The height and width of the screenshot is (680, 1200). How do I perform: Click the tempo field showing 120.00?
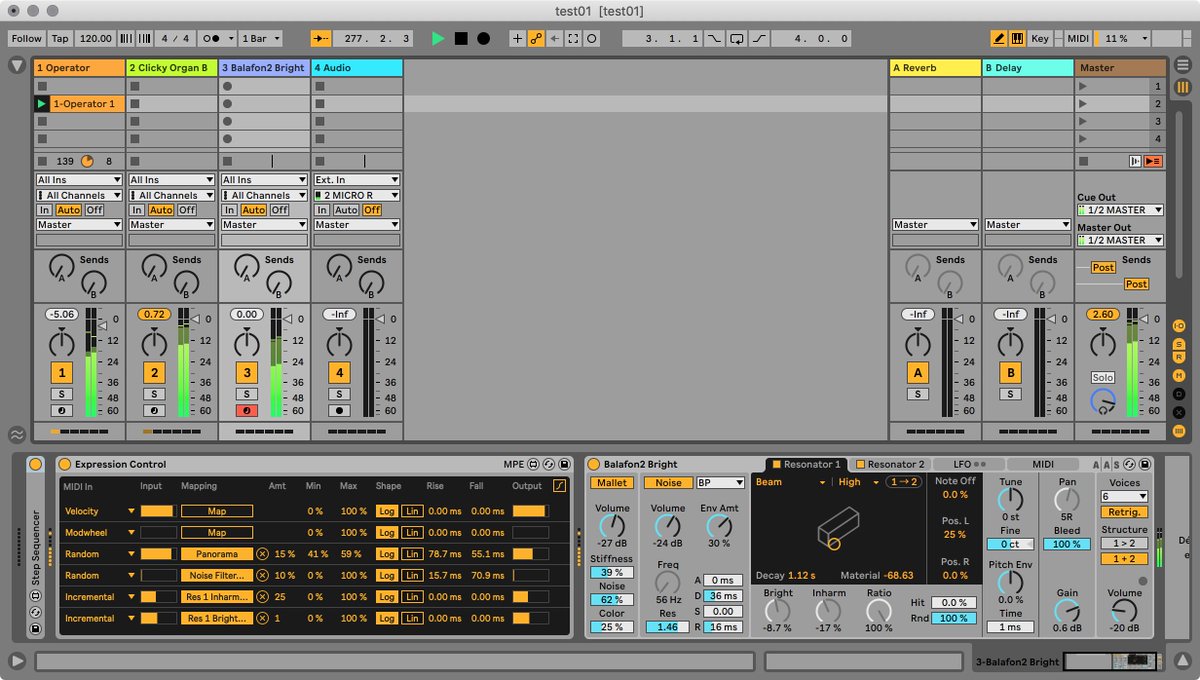(x=97, y=38)
